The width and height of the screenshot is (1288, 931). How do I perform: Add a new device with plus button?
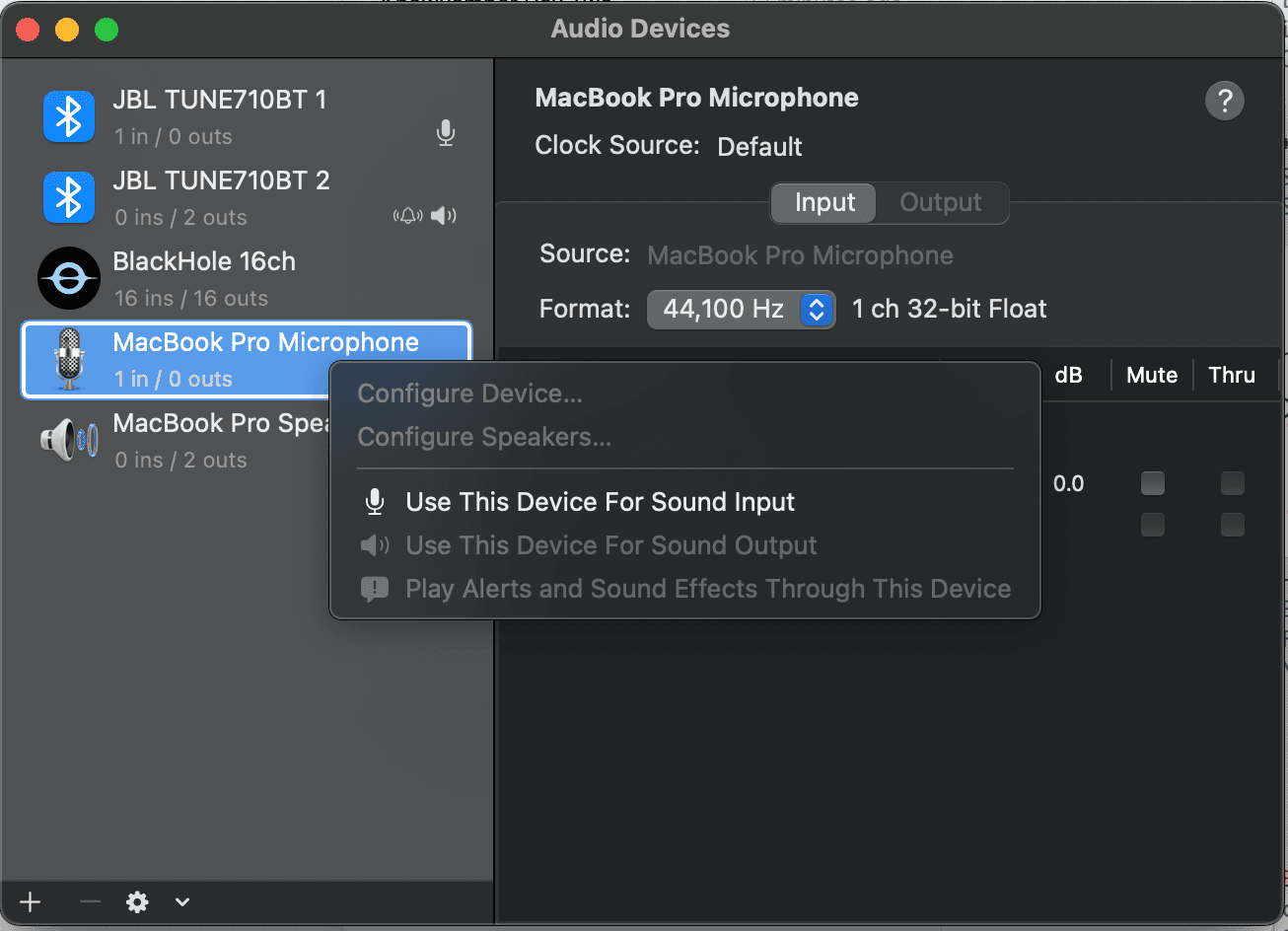(x=31, y=901)
